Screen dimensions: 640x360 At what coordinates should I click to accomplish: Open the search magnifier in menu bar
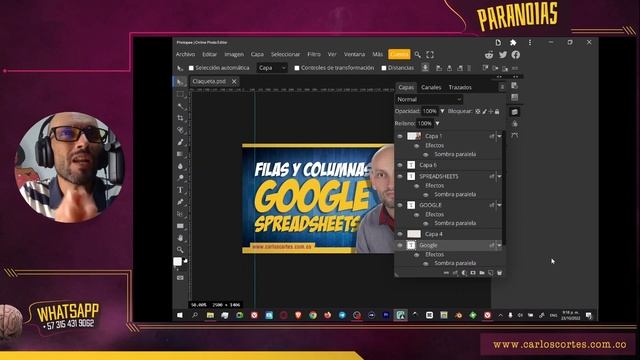coord(418,54)
